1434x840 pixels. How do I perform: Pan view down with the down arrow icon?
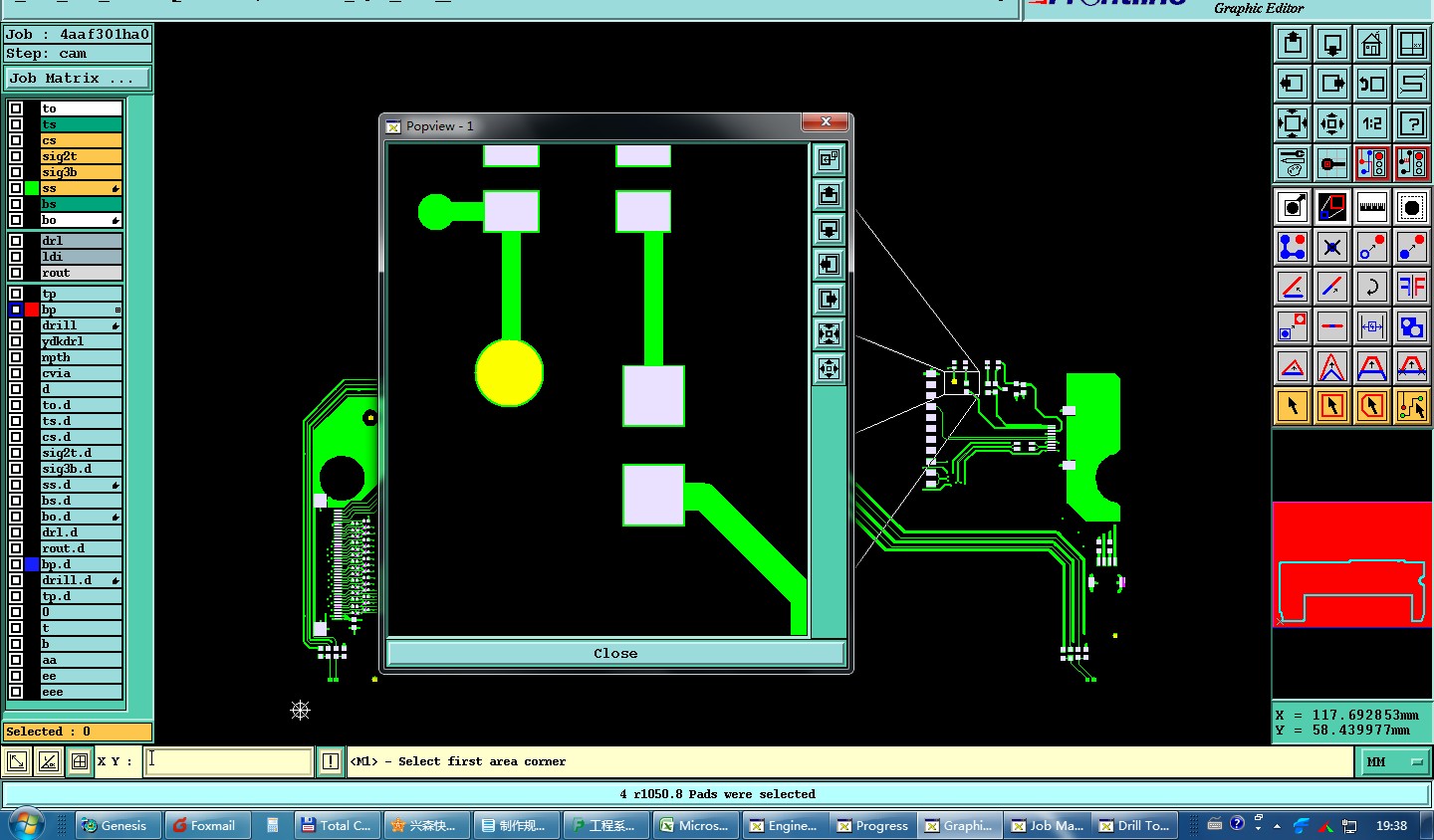[1332, 44]
